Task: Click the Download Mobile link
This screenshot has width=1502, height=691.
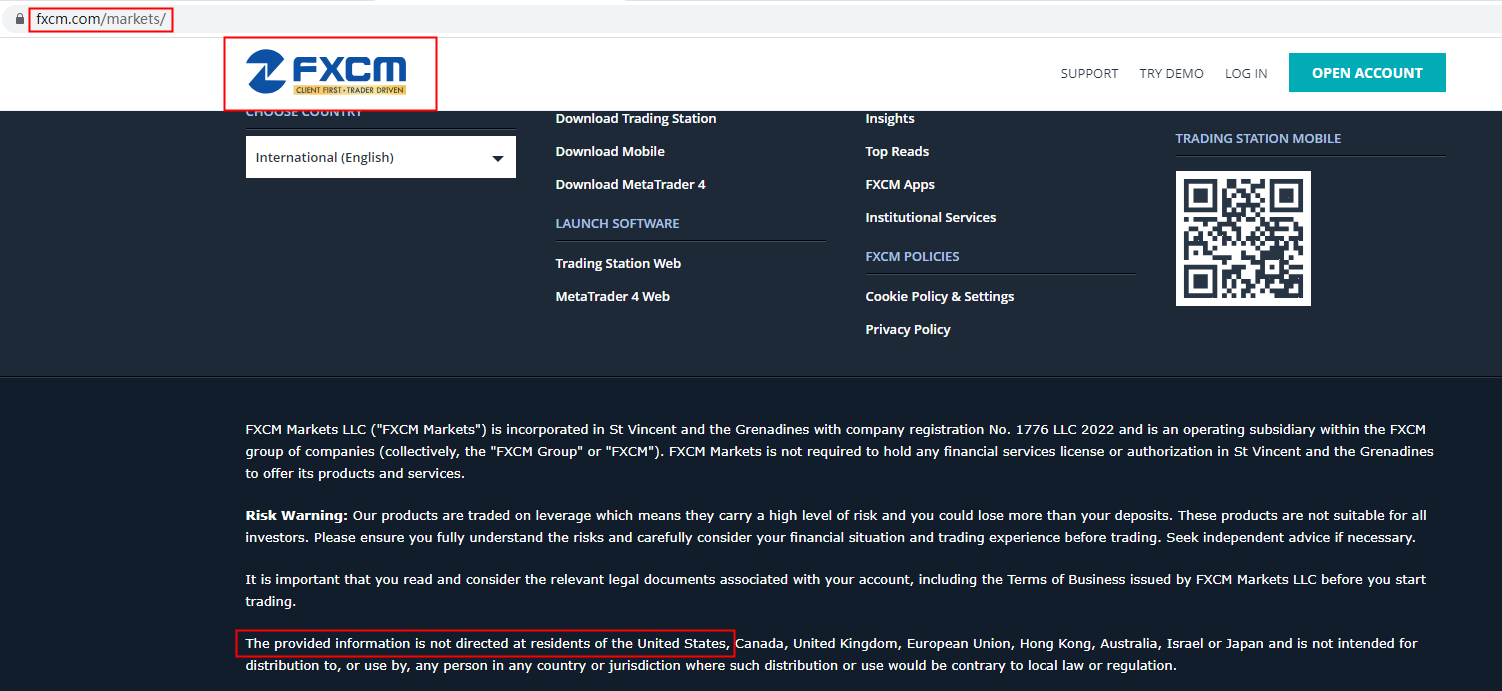Action: point(609,151)
